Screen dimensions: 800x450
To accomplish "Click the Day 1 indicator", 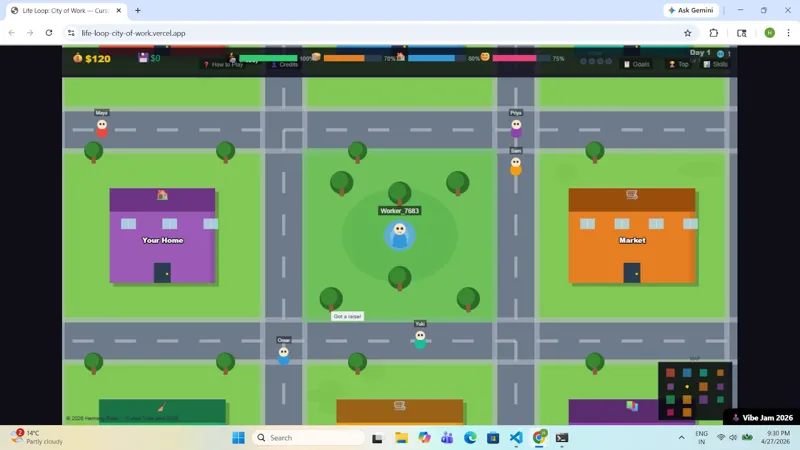I will [700, 53].
